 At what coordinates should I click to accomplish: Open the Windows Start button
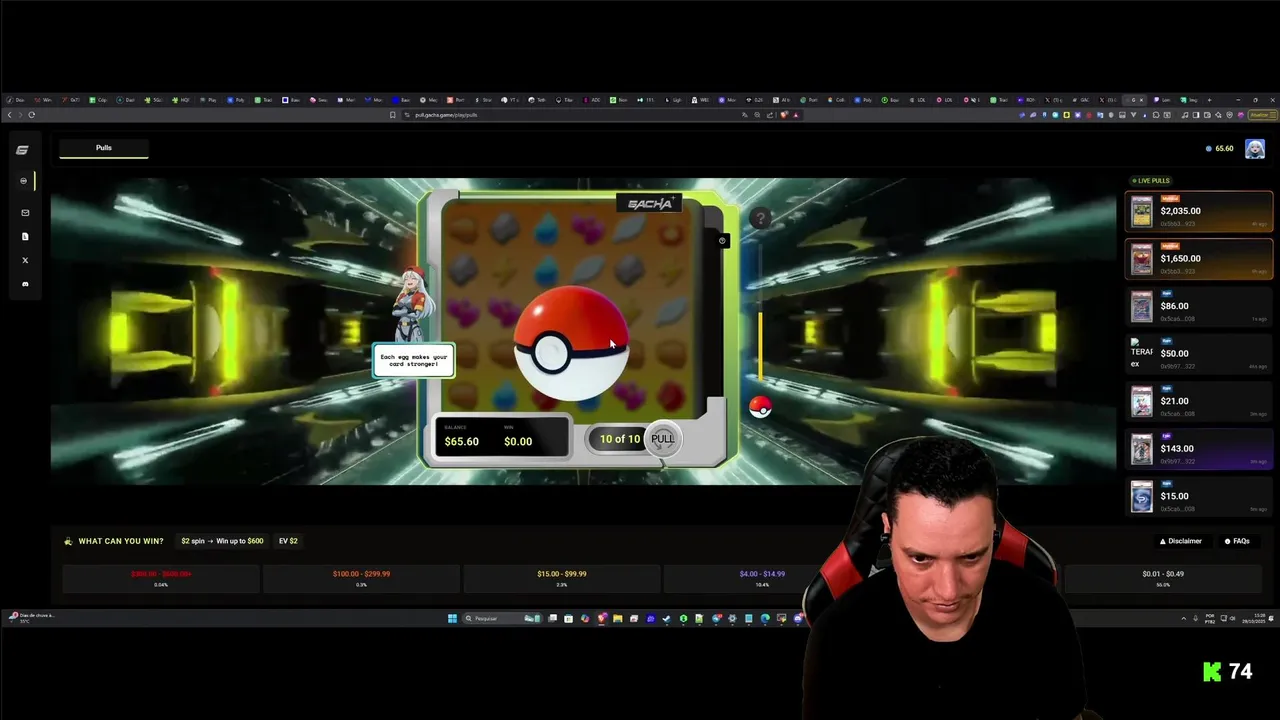click(x=452, y=618)
